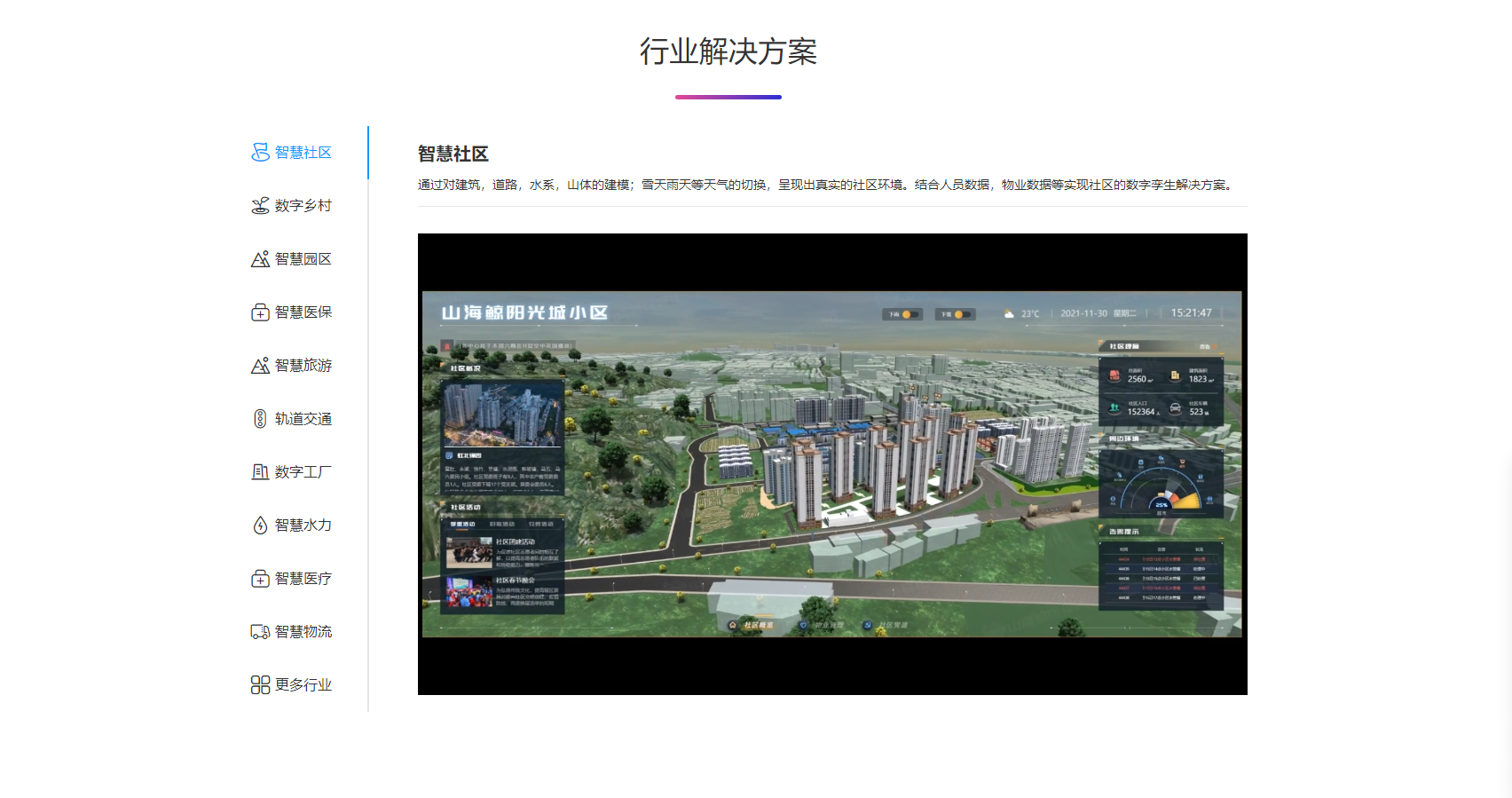Click the 物业管理 button in video footer

pyautogui.click(x=822, y=625)
